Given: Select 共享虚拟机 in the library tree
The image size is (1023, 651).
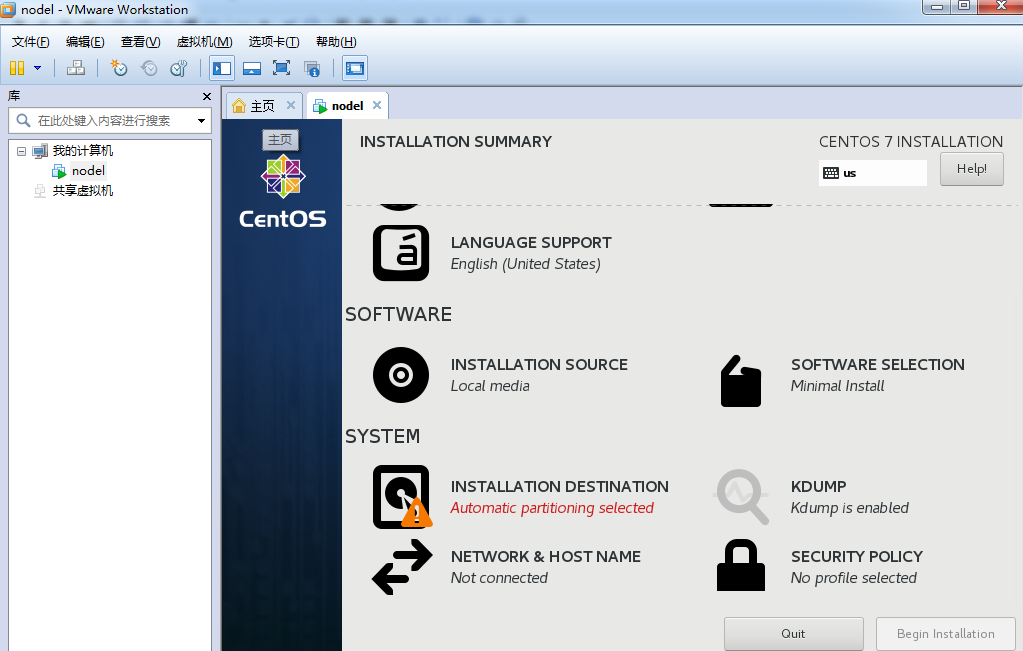Looking at the screenshot, I should tap(82, 190).
